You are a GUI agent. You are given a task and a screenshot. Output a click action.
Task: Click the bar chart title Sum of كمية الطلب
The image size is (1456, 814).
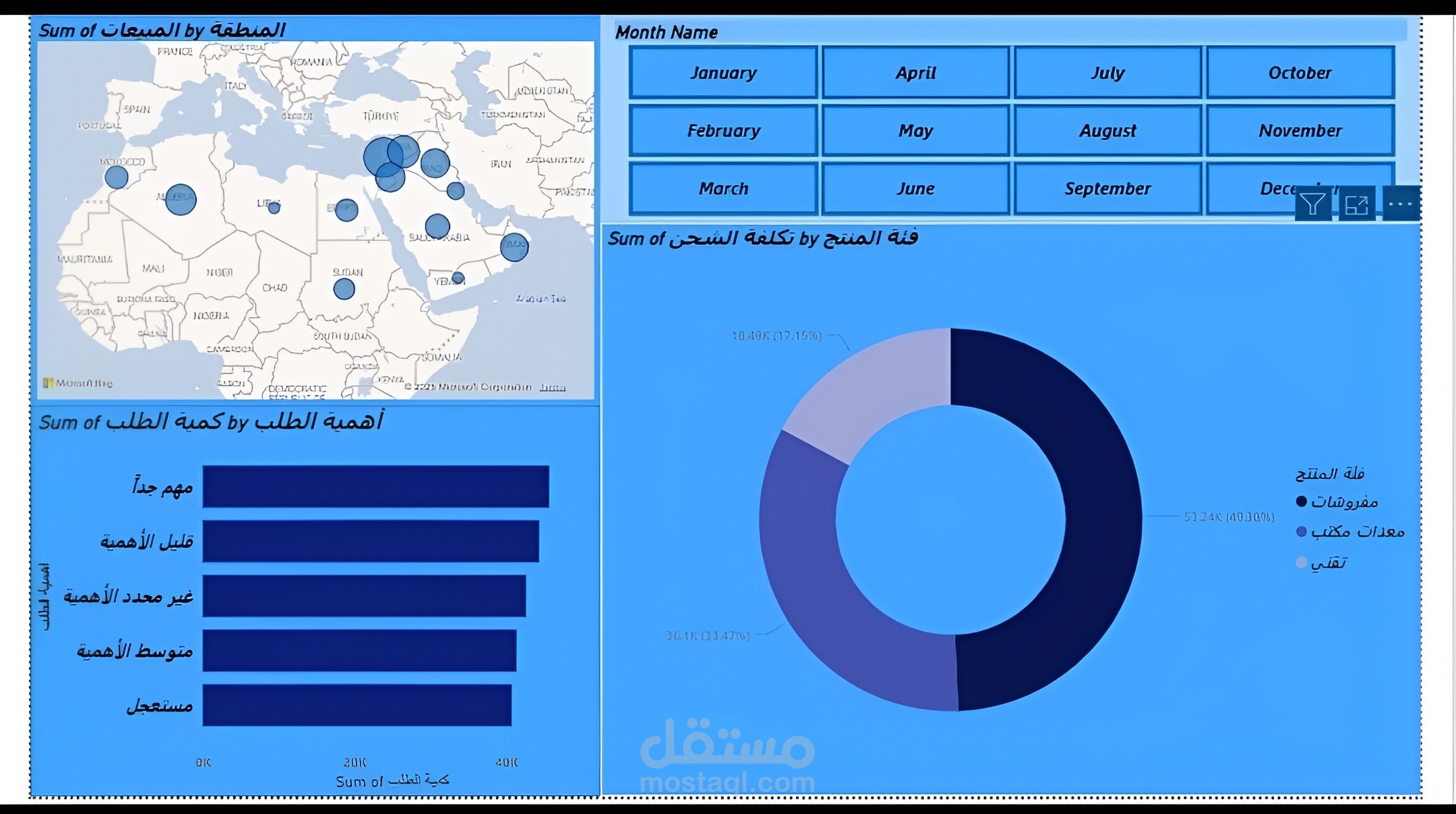(x=211, y=422)
